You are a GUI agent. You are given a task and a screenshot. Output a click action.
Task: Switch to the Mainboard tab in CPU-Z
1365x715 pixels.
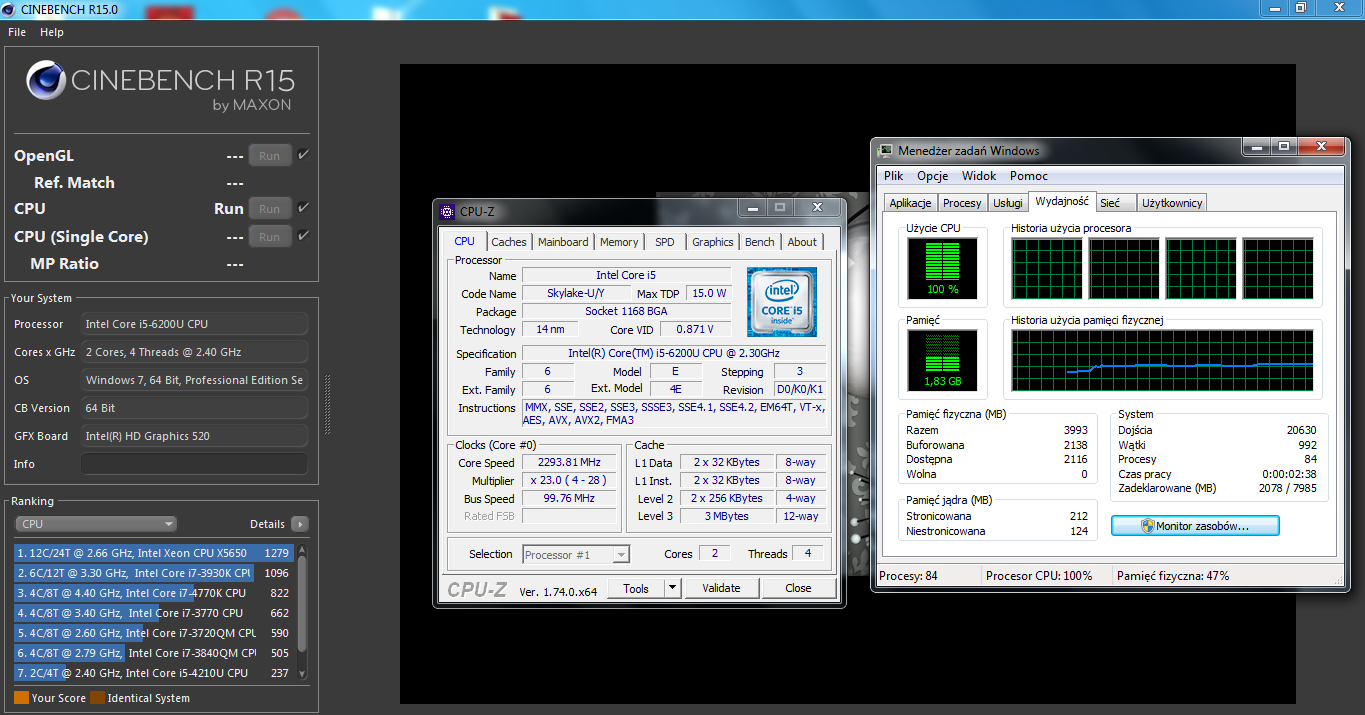[563, 242]
